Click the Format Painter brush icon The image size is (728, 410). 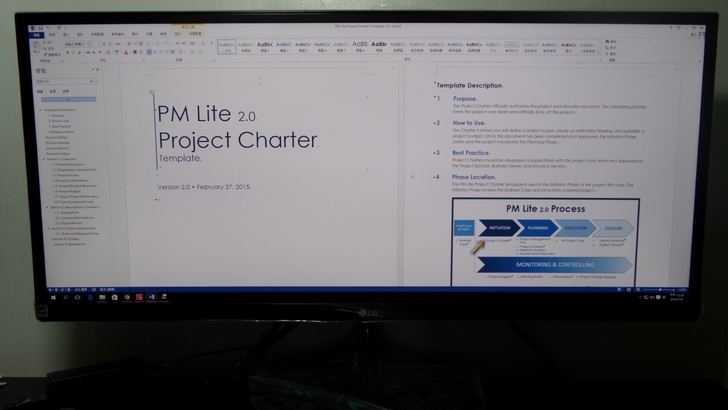(45, 54)
